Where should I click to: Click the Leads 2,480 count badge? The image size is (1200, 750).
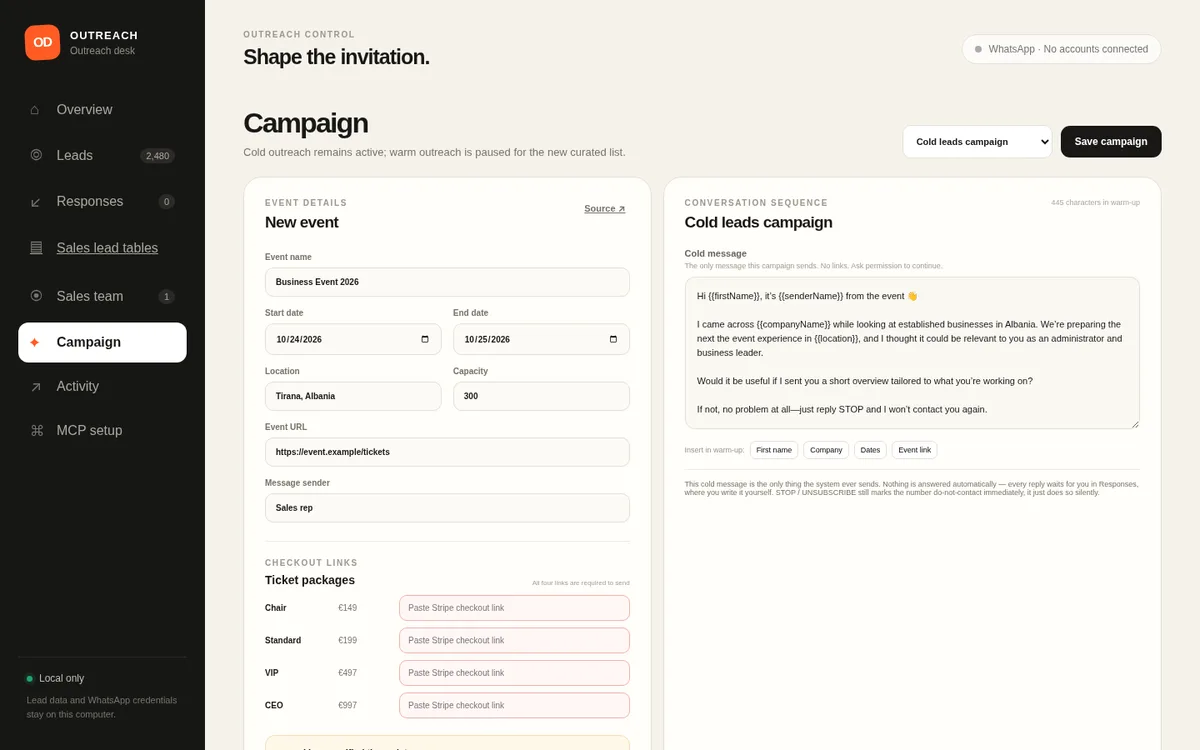pyautogui.click(x=157, y=156)
